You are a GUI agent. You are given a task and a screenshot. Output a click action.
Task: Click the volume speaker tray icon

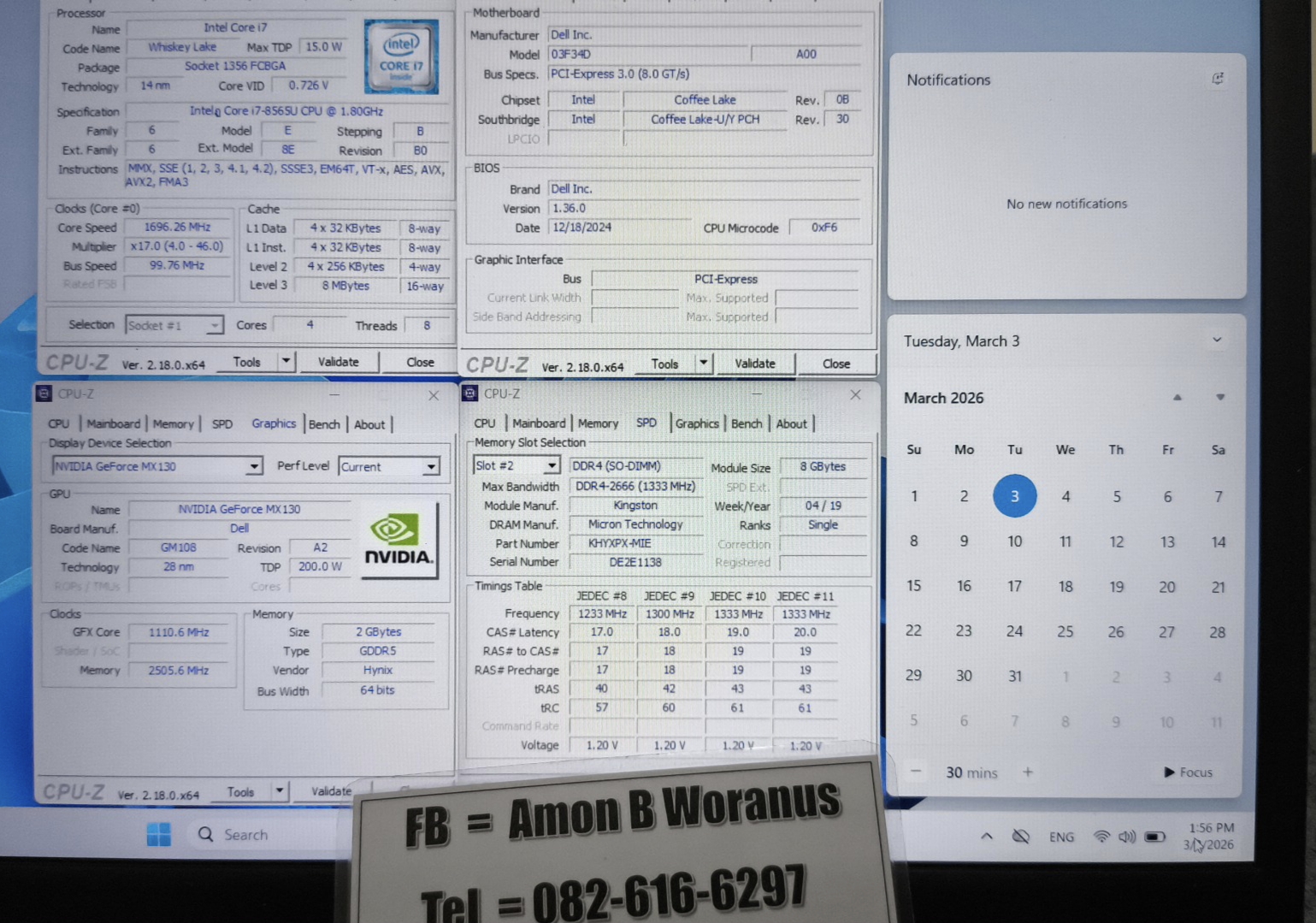pyautogui.click(x=1127, y=837)
